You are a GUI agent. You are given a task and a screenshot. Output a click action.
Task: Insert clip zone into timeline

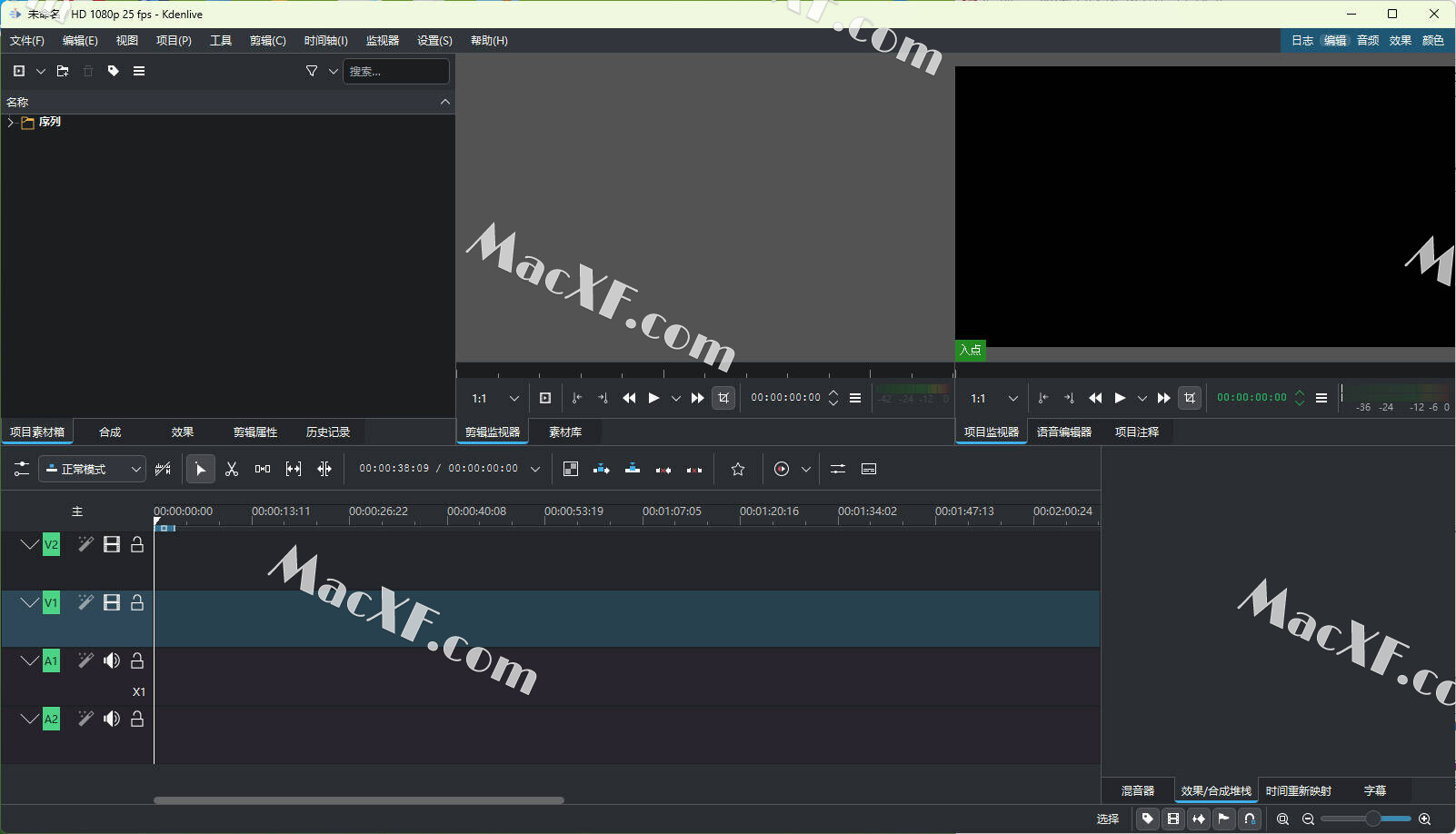click(x=602, y=469)
